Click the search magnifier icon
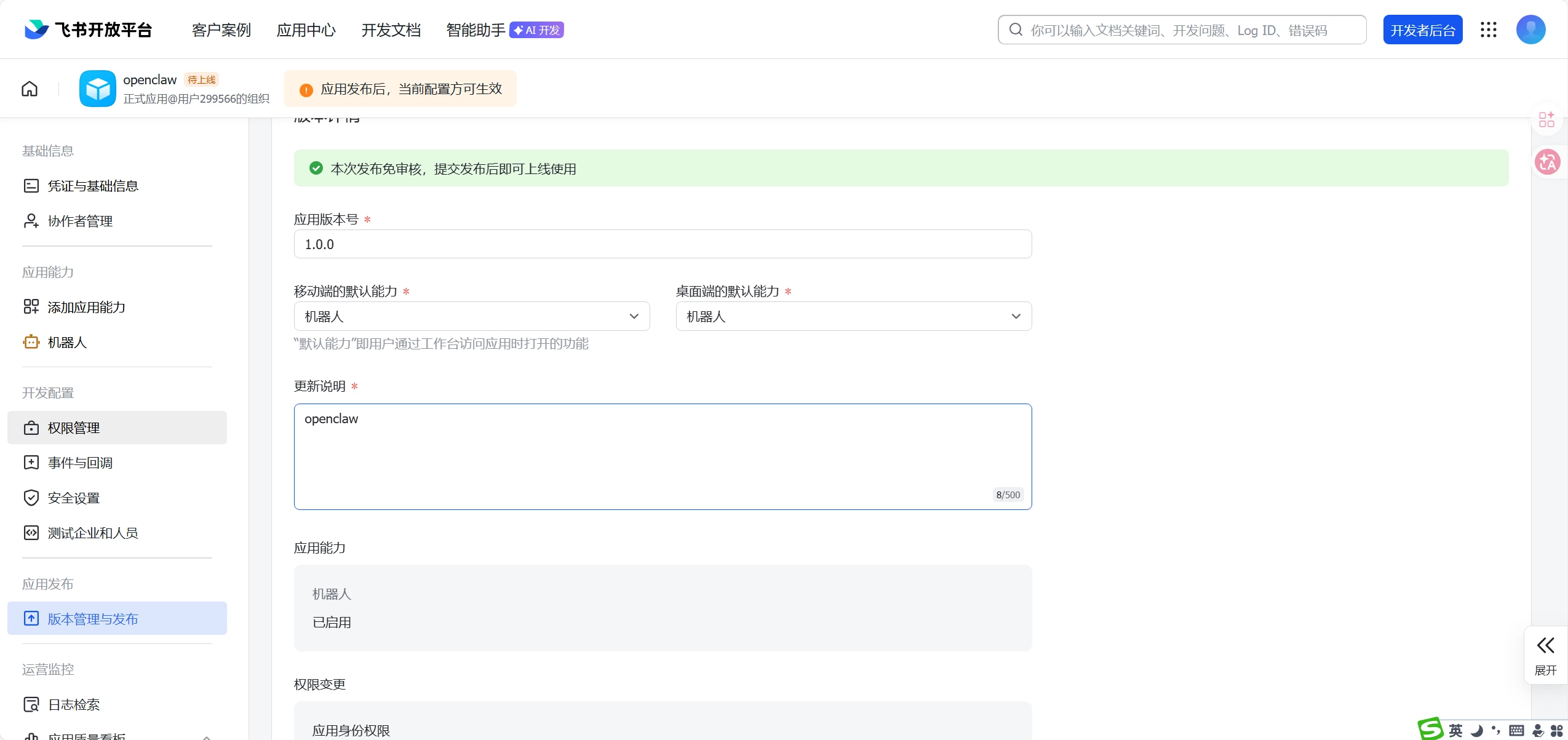This screenshot has height=740, width=1568. tap(1016, 30)
